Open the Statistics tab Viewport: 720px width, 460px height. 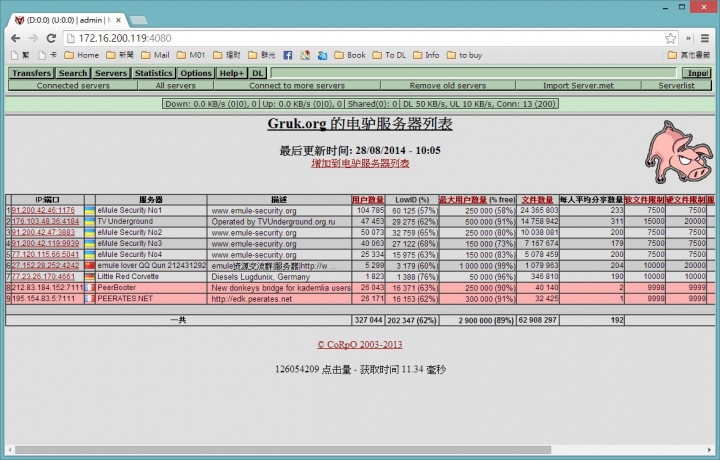pos(153,73)
